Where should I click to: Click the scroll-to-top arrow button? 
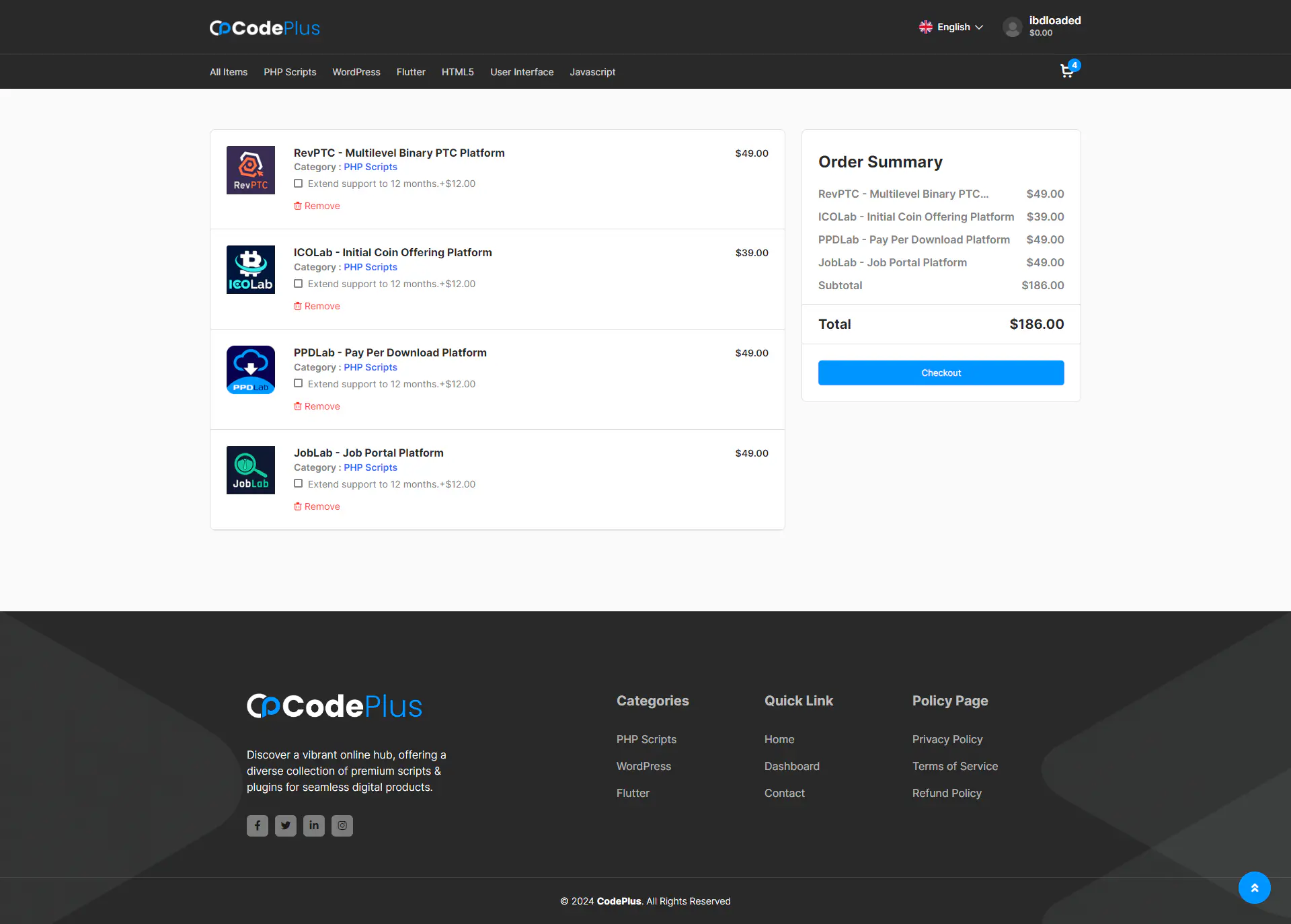pos(1254,888)
